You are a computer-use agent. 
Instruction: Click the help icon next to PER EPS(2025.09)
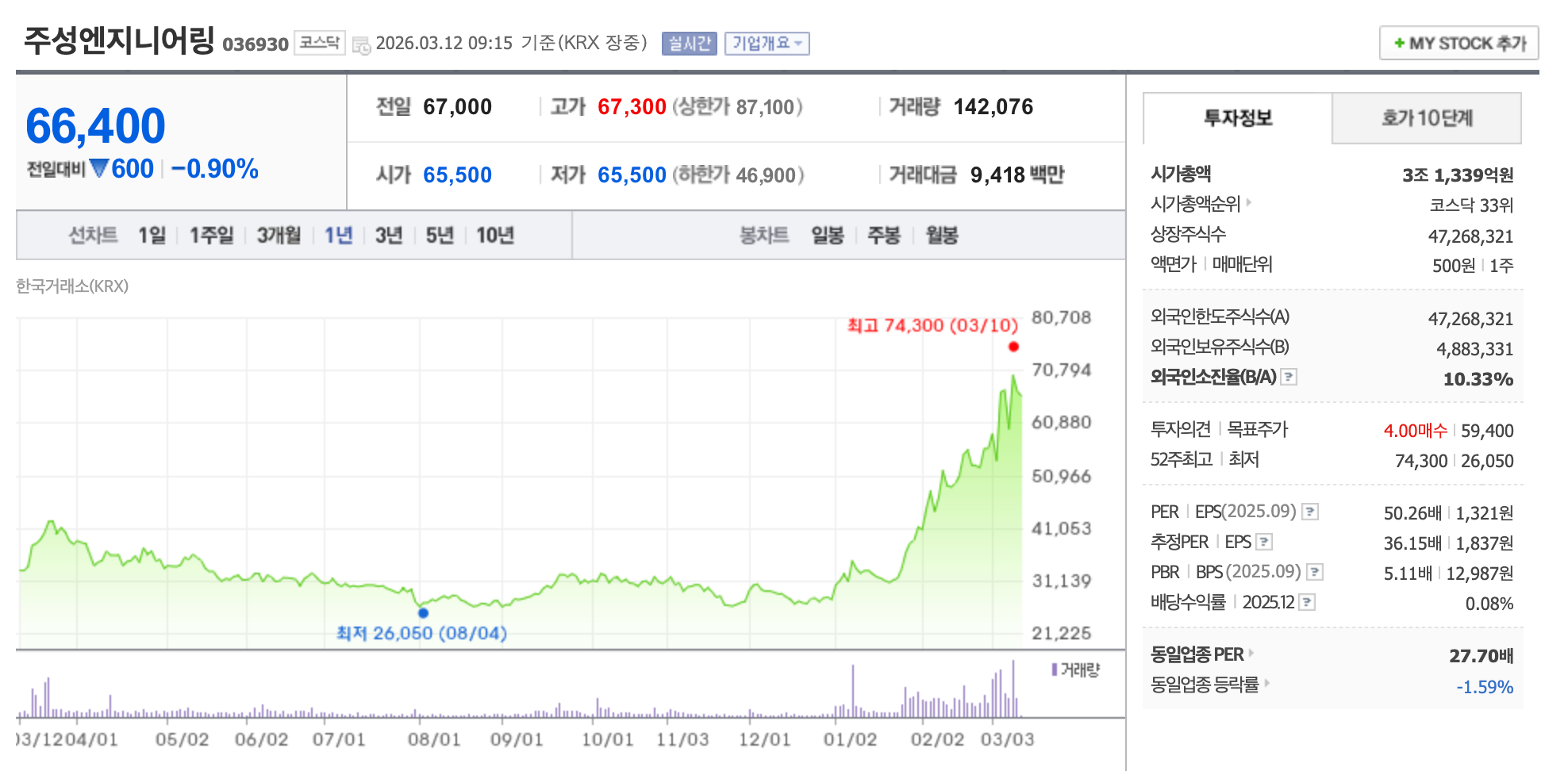(1311, 512)
